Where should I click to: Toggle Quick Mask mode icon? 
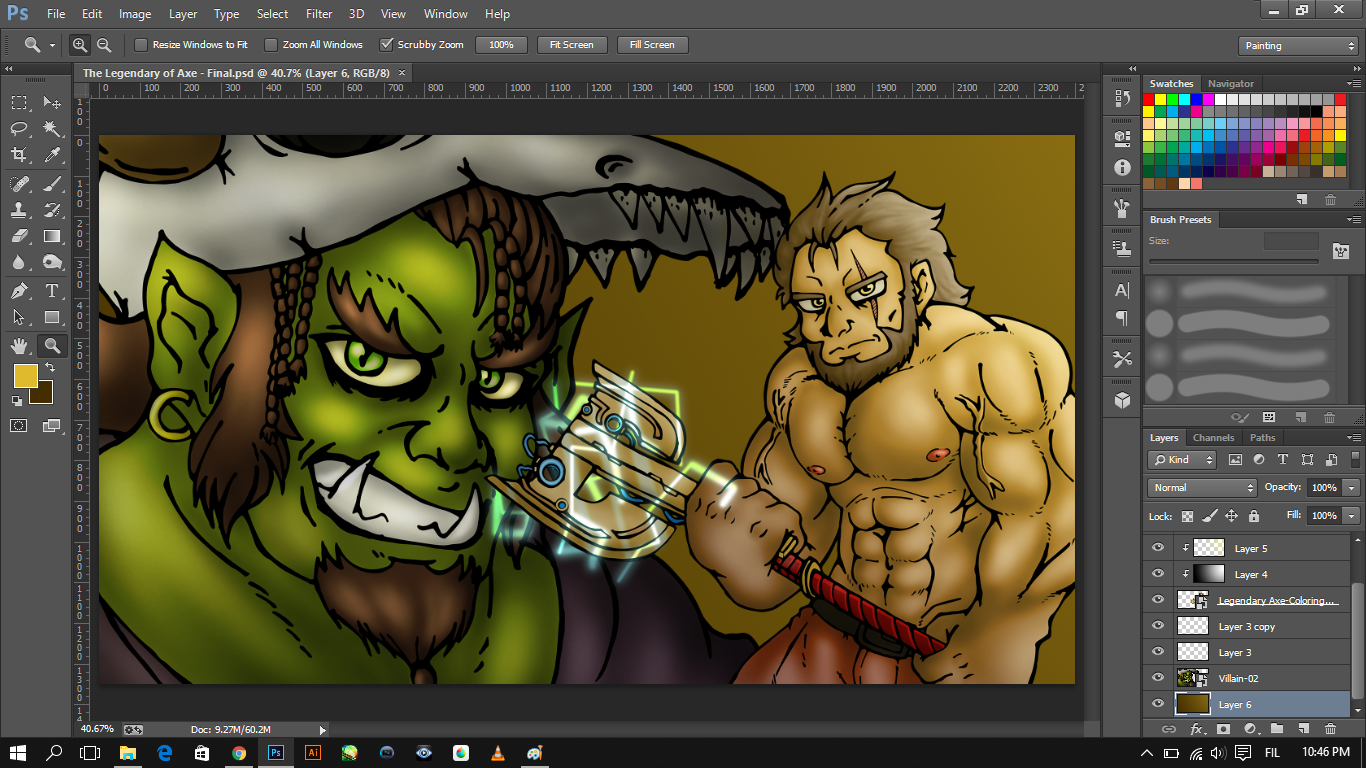[x=19, y=425]
